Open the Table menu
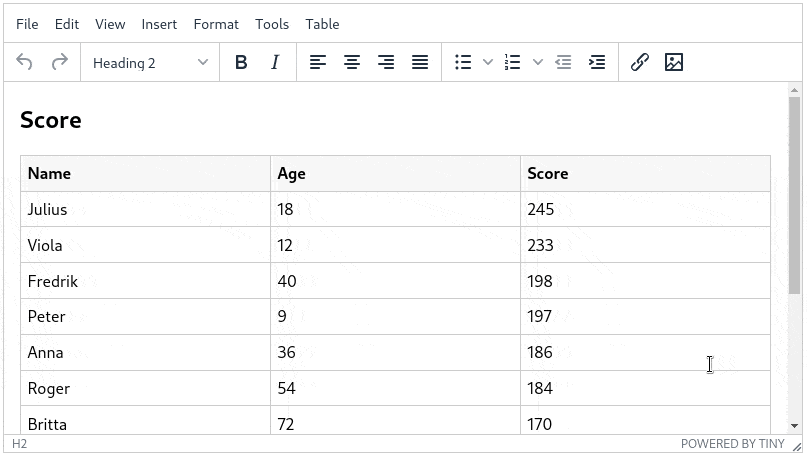807x457 pixels. (322, 24)
